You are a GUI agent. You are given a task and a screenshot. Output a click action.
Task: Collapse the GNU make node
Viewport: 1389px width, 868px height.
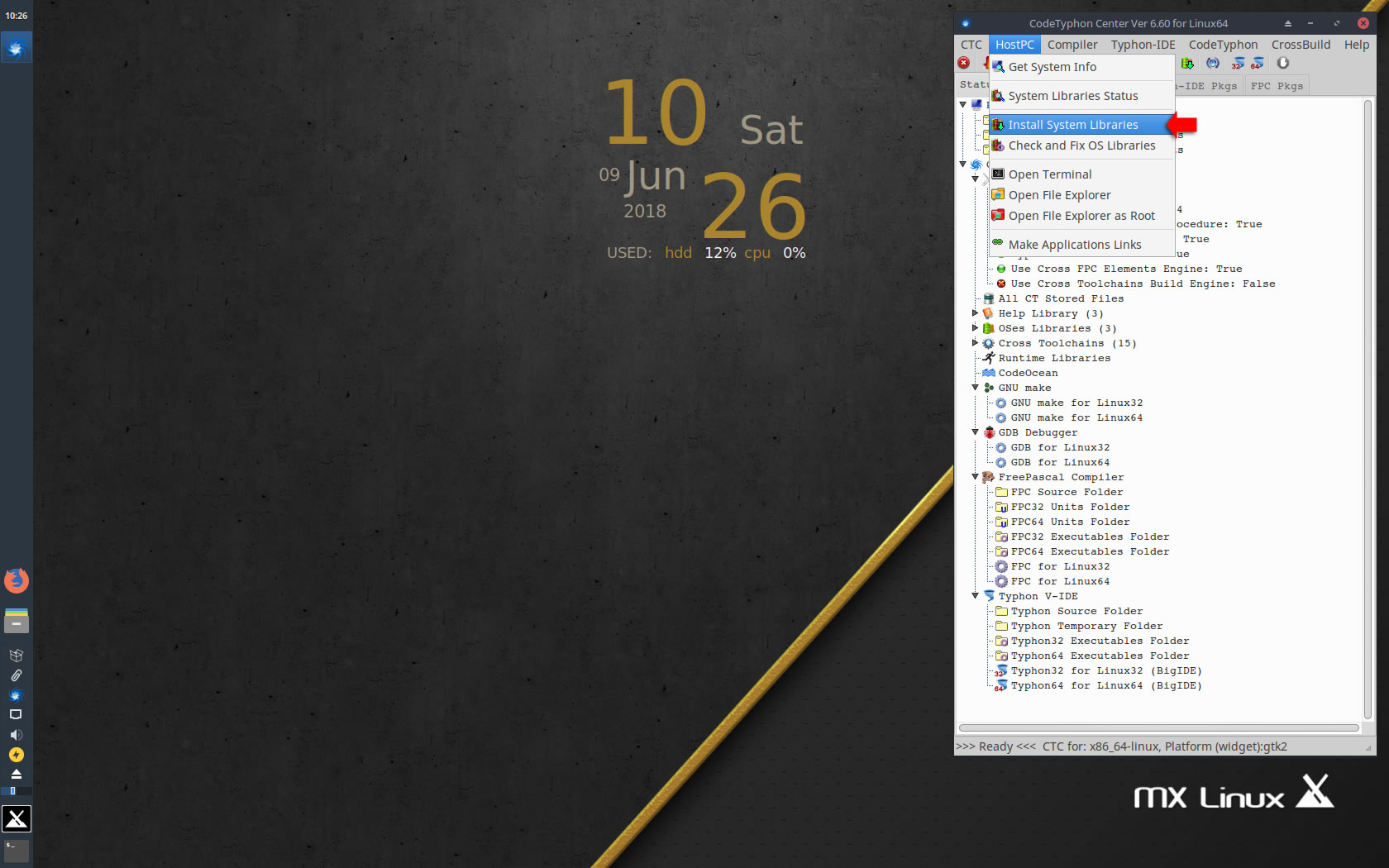975,388
